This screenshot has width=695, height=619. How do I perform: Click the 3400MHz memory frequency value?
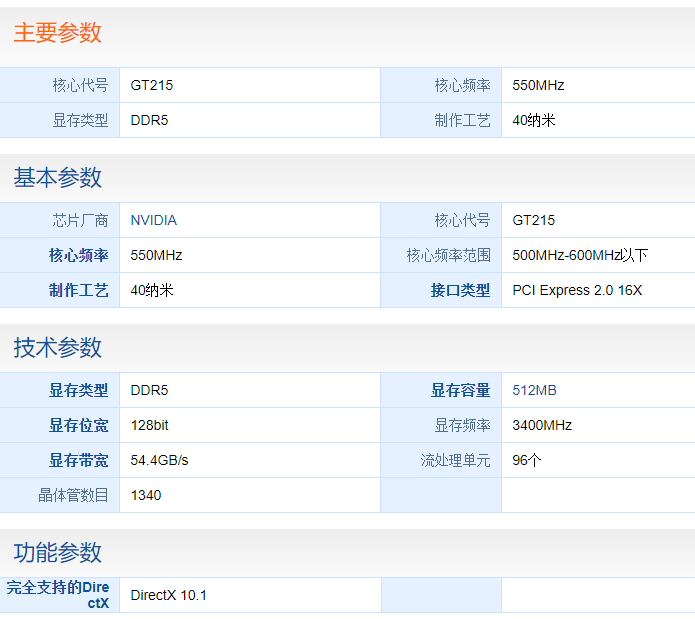click(x=542, y=425)
